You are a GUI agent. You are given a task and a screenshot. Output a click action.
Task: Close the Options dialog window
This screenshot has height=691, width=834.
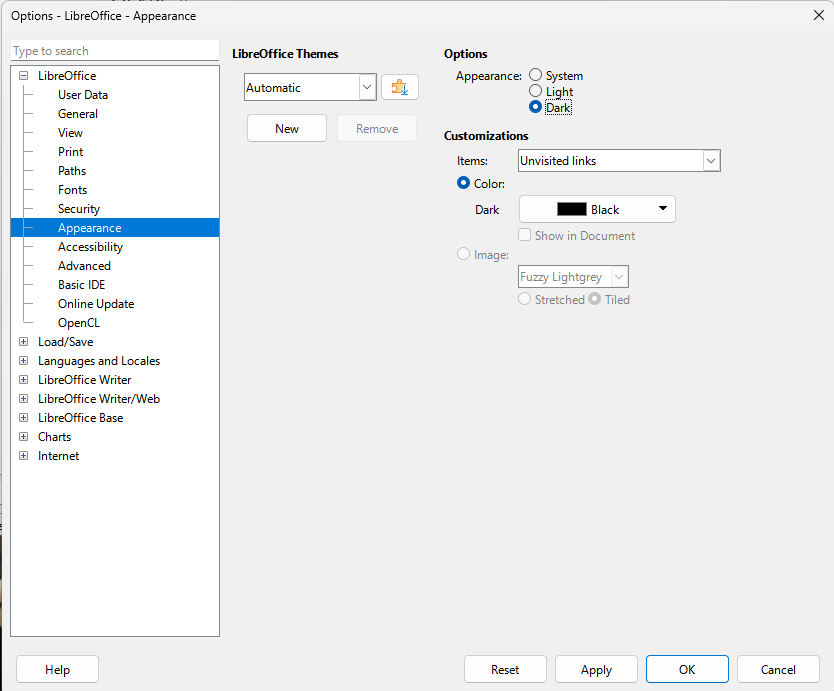point(819,15)
